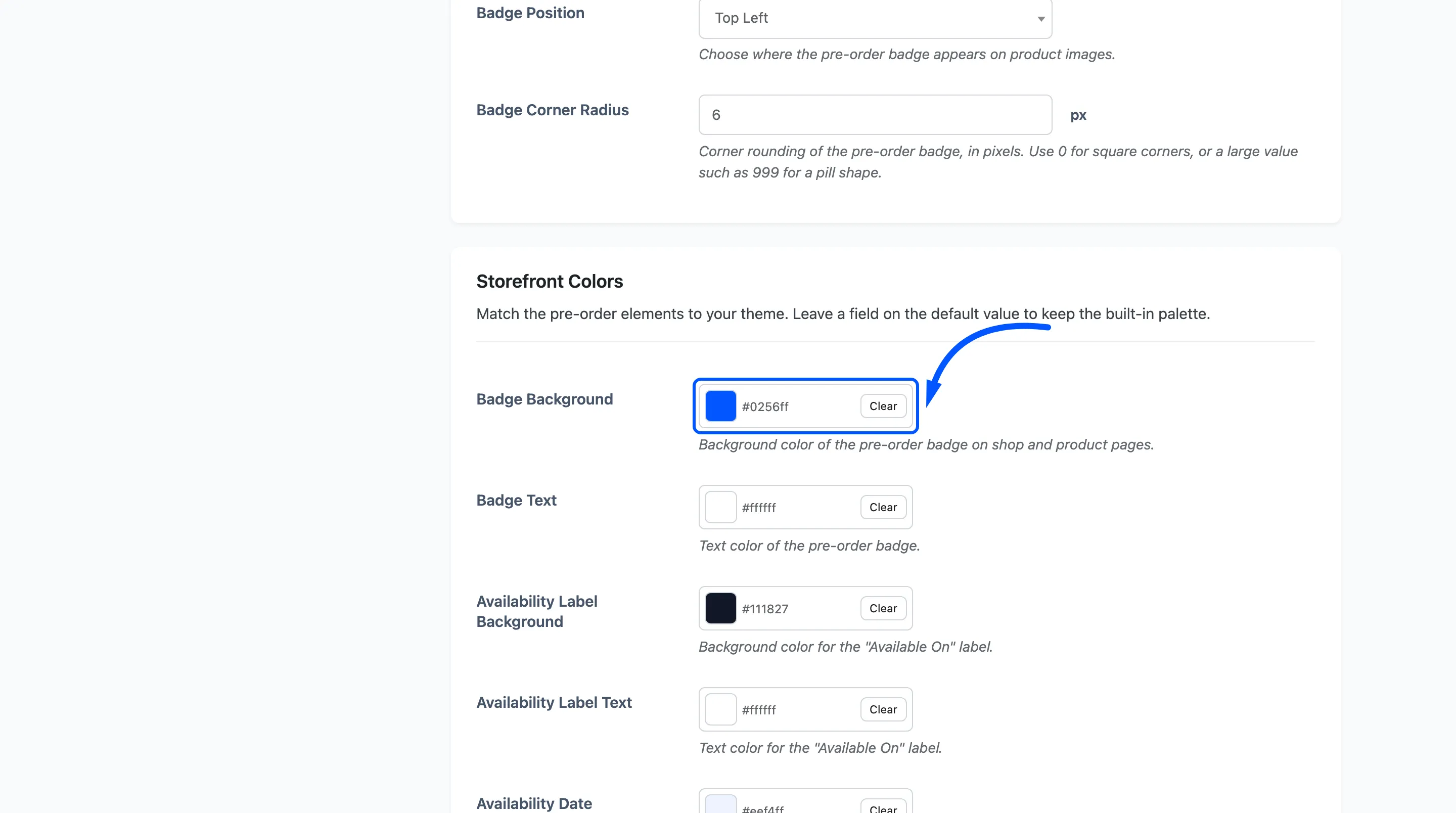The image size is (1456, 813).
Task: Open the Badge Background blue color swatch
Action: [x=720, y=406]
